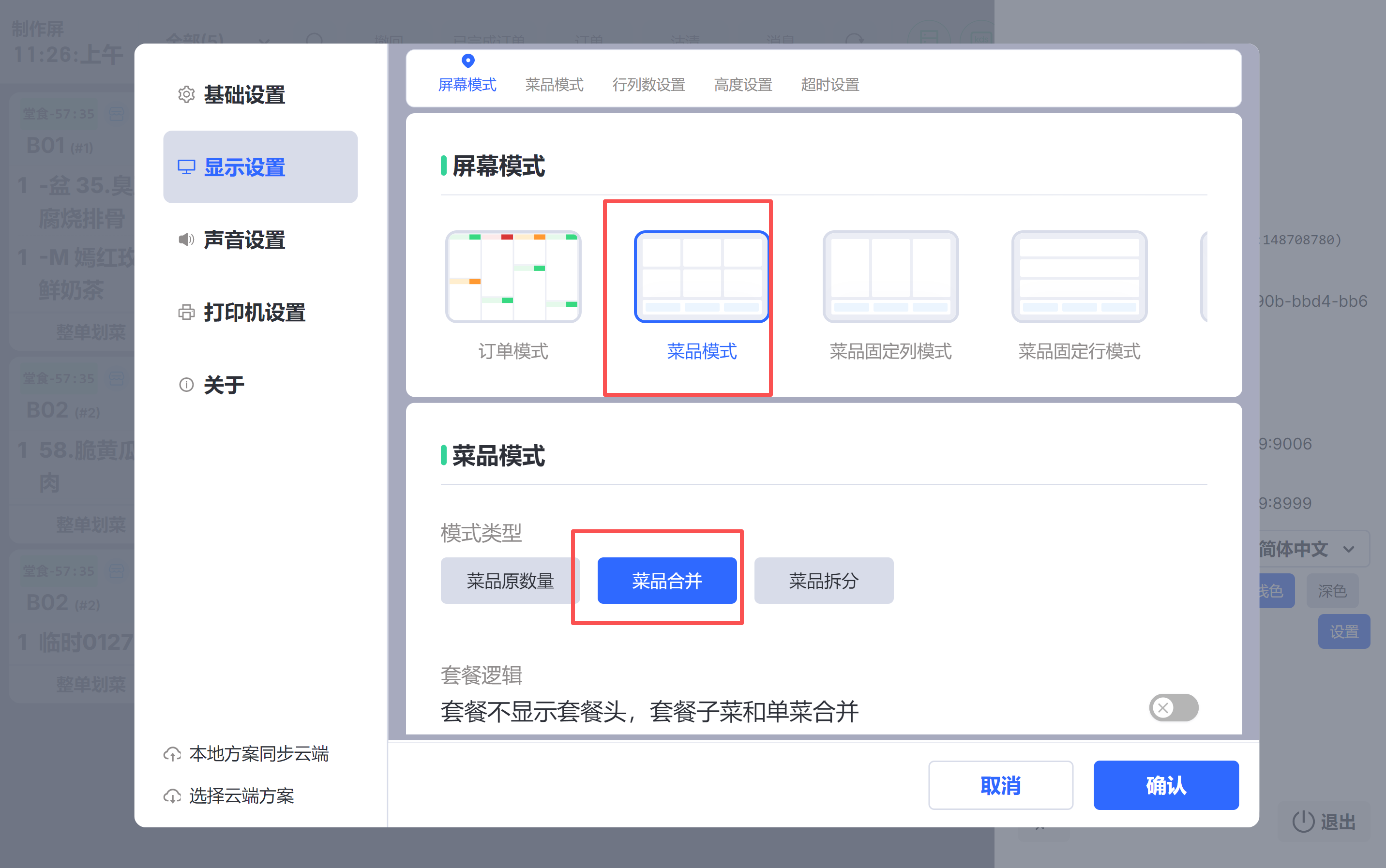Click the power icon next to 退出
This screenshot has height=868, width=1386.
point(1303,822)
